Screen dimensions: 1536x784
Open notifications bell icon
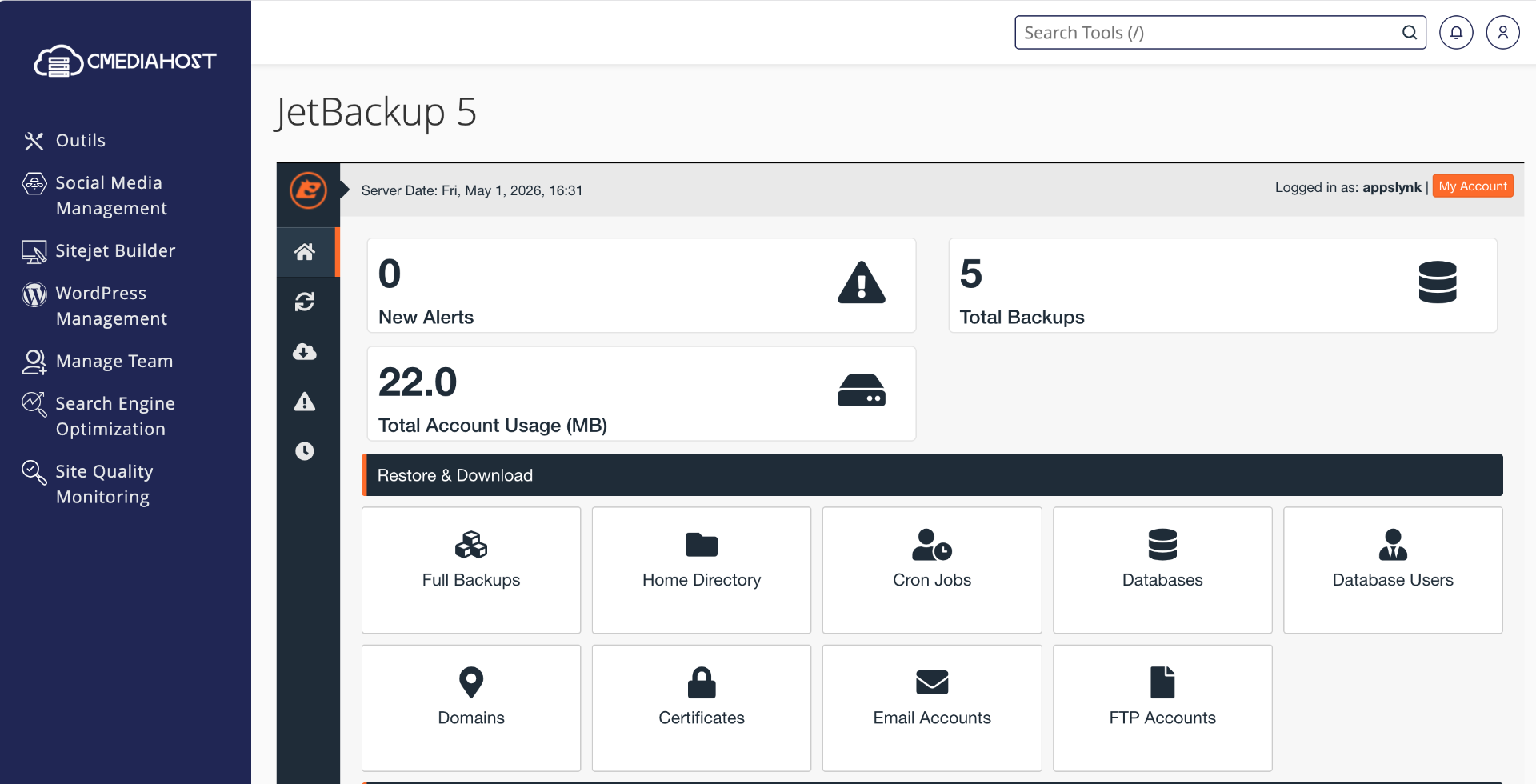click(1456, 33)
